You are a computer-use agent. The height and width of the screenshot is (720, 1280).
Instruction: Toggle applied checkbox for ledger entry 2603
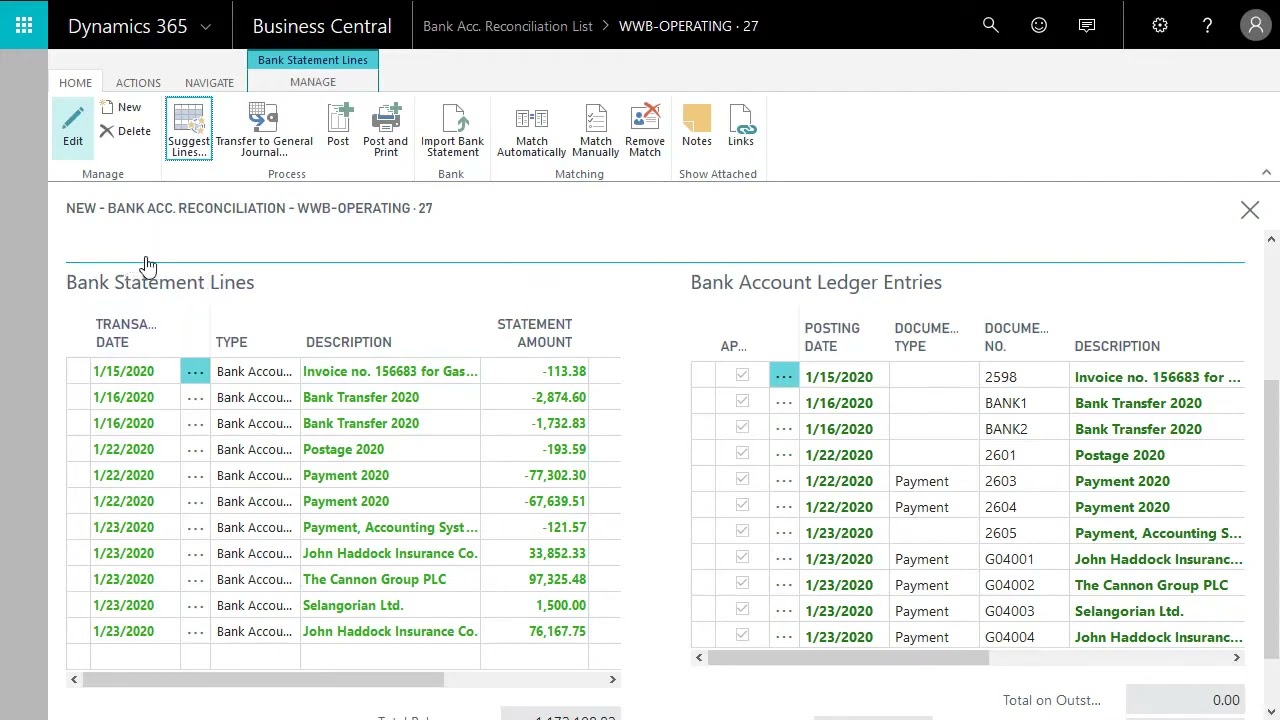pyautogui.click(x=742, y=479)
